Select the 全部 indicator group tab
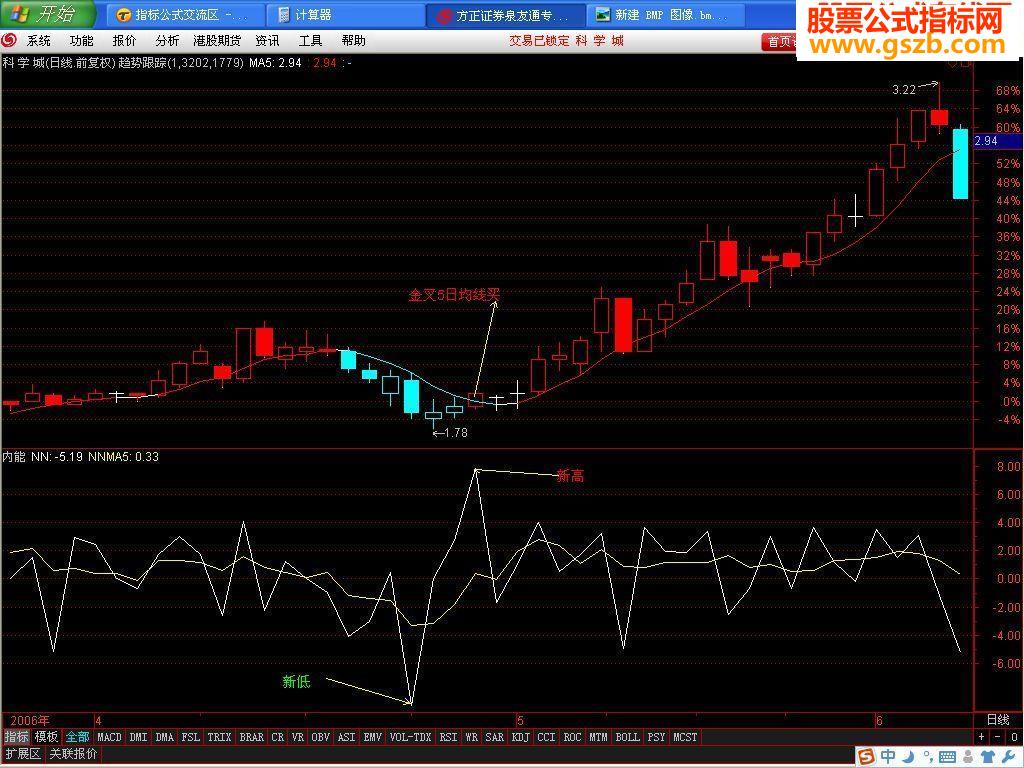Viewport: 1024px width, 768px height. coord(77,737)
